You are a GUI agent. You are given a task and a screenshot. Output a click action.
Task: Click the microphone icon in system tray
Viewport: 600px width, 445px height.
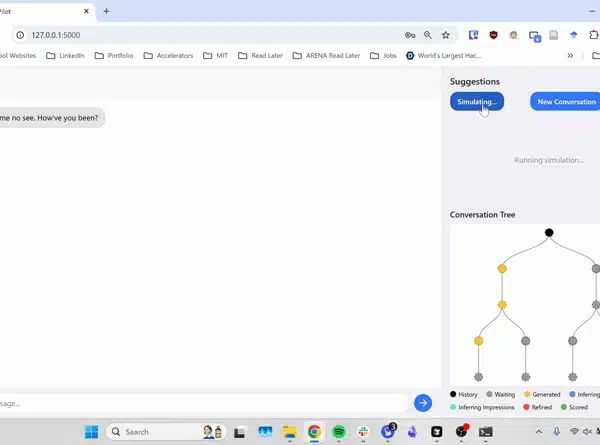pyautogui.click(x=556, y=432)
